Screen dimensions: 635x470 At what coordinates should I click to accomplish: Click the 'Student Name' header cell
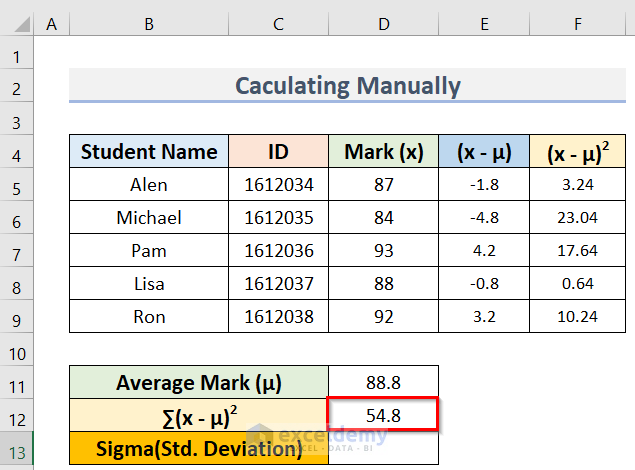click(x=149, y=151)
